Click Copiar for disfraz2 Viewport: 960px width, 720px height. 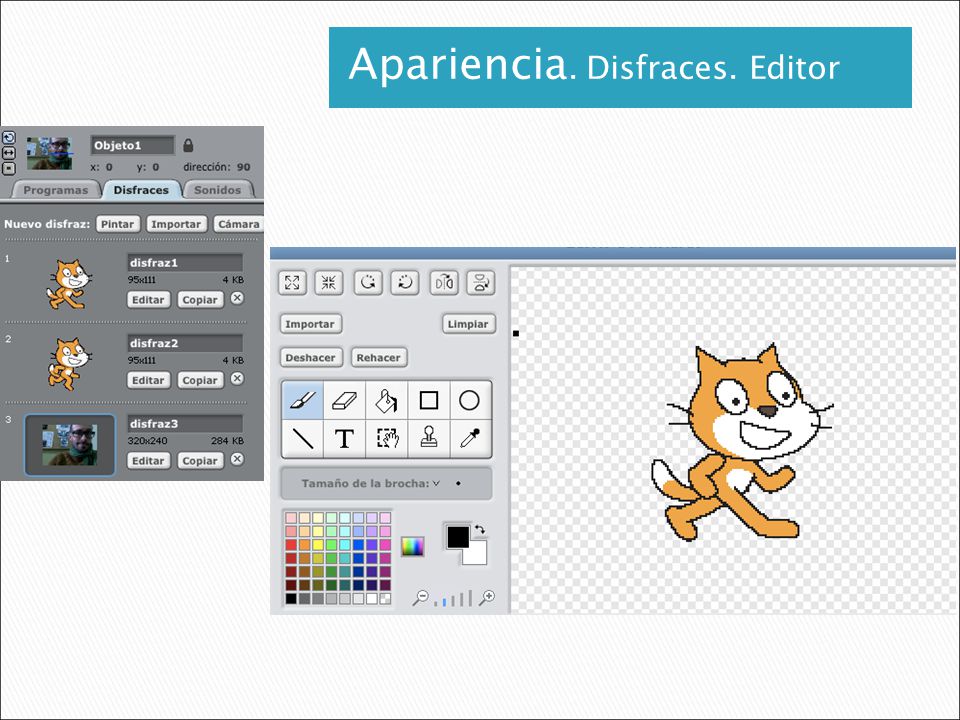tap(200, 380)
